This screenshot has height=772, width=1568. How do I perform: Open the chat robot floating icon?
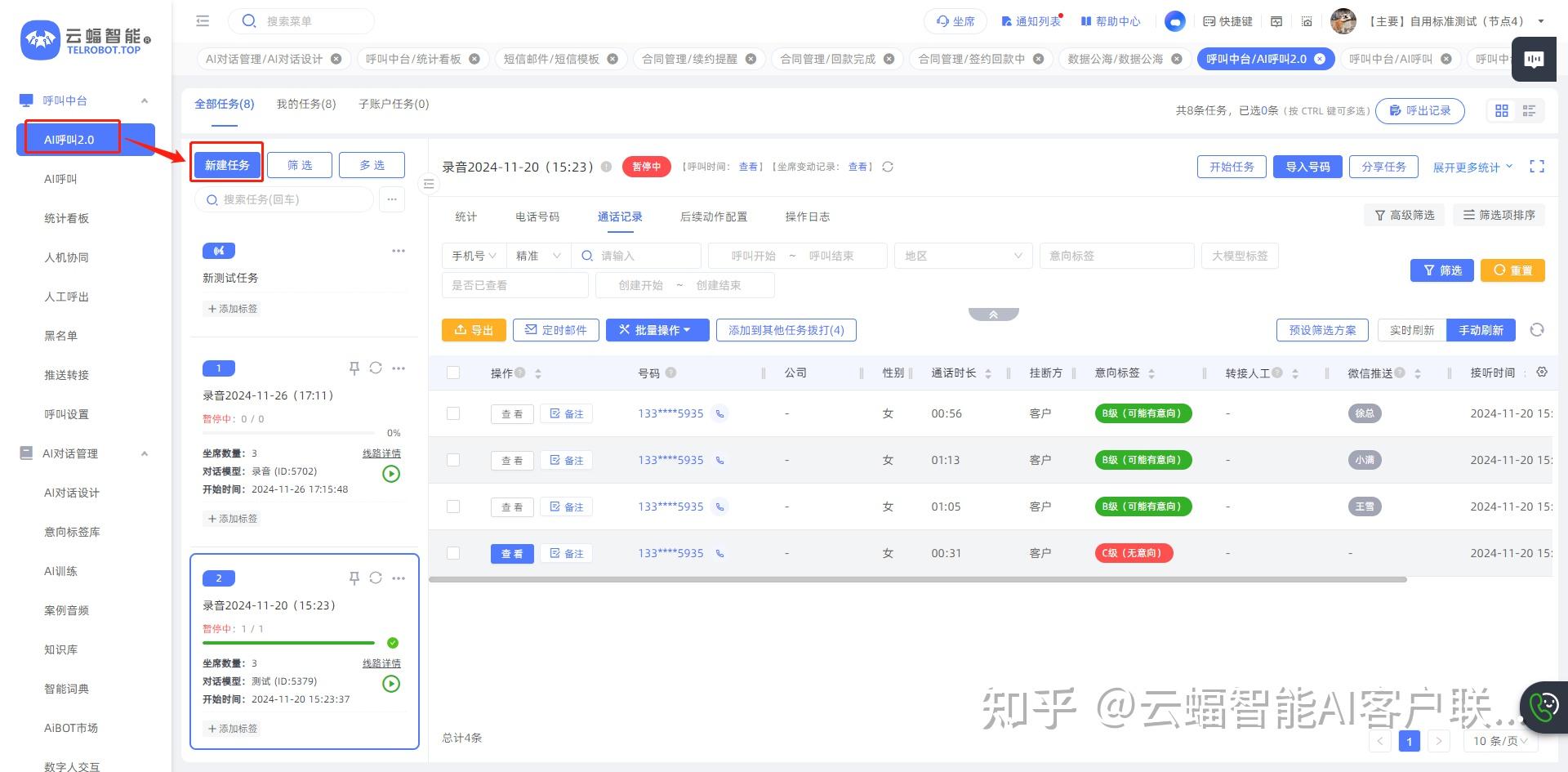[1535, 60]
